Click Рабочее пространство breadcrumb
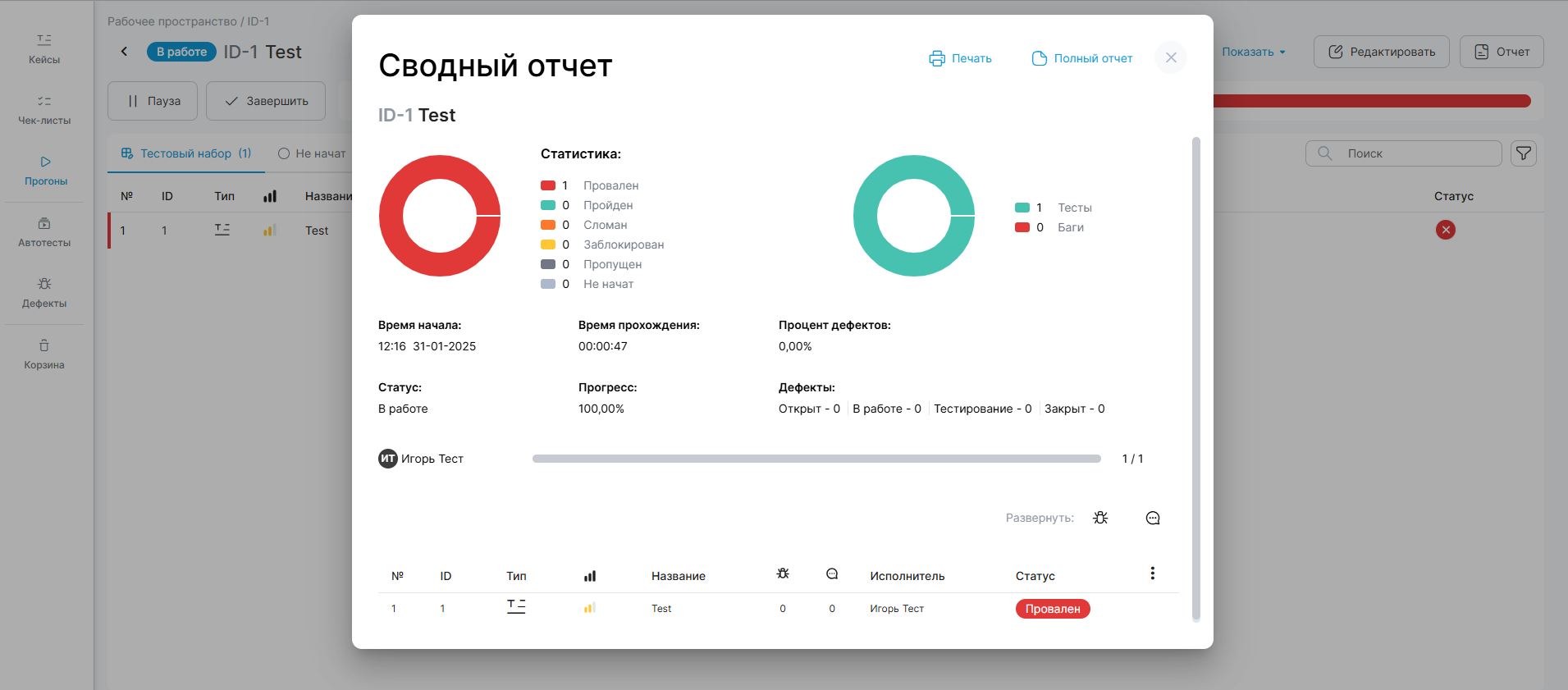Screen dimensions: 1568x690 tap(171, 21)
